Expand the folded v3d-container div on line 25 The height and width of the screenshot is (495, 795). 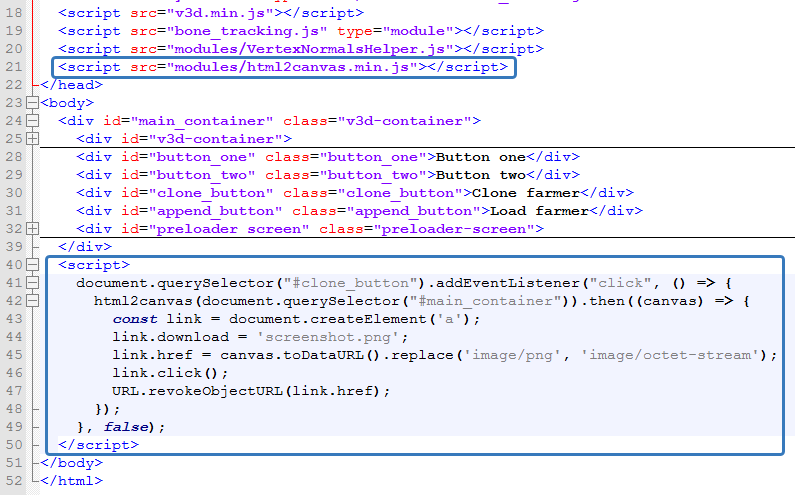tap(32, 138)
